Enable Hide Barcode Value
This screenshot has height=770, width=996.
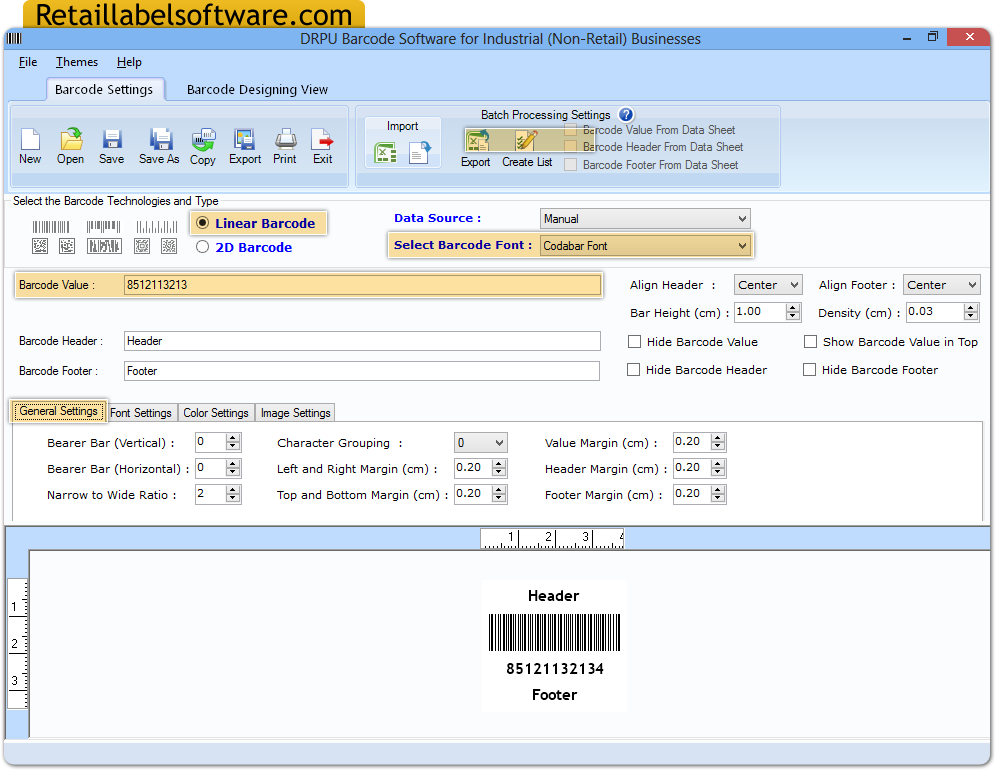click(x=634, y=341)
